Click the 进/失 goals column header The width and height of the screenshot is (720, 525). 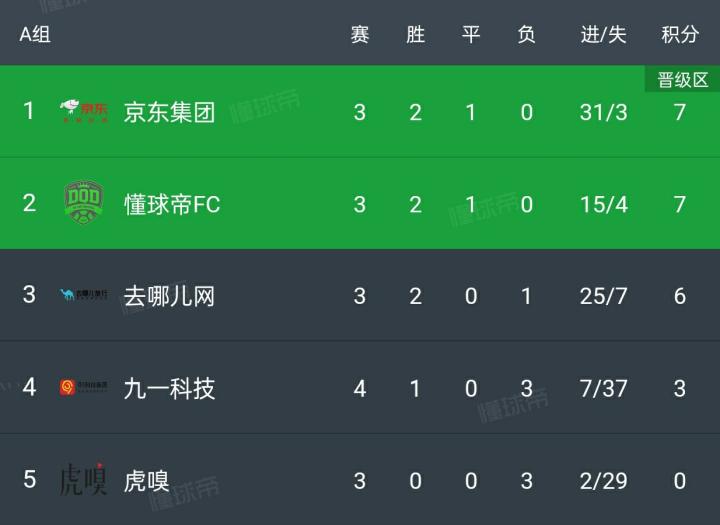pos(603,34)
